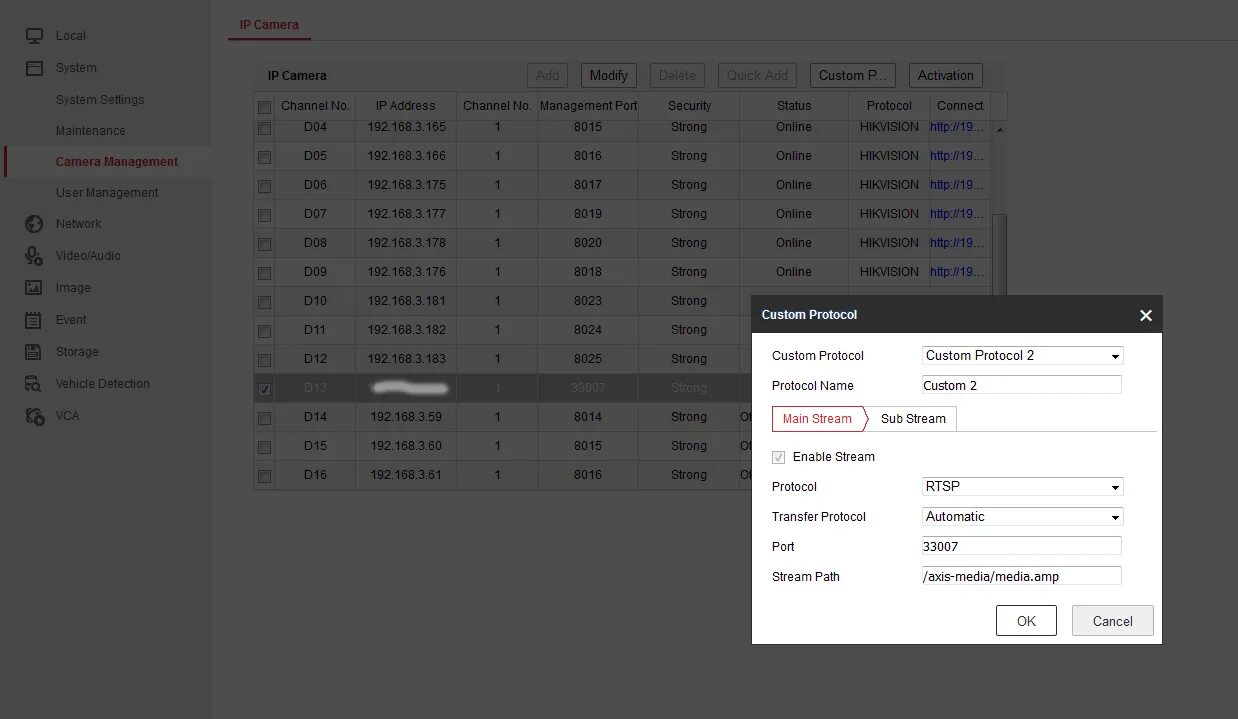
Task: Click the System sidebar icon
Action: click(35, 68)
